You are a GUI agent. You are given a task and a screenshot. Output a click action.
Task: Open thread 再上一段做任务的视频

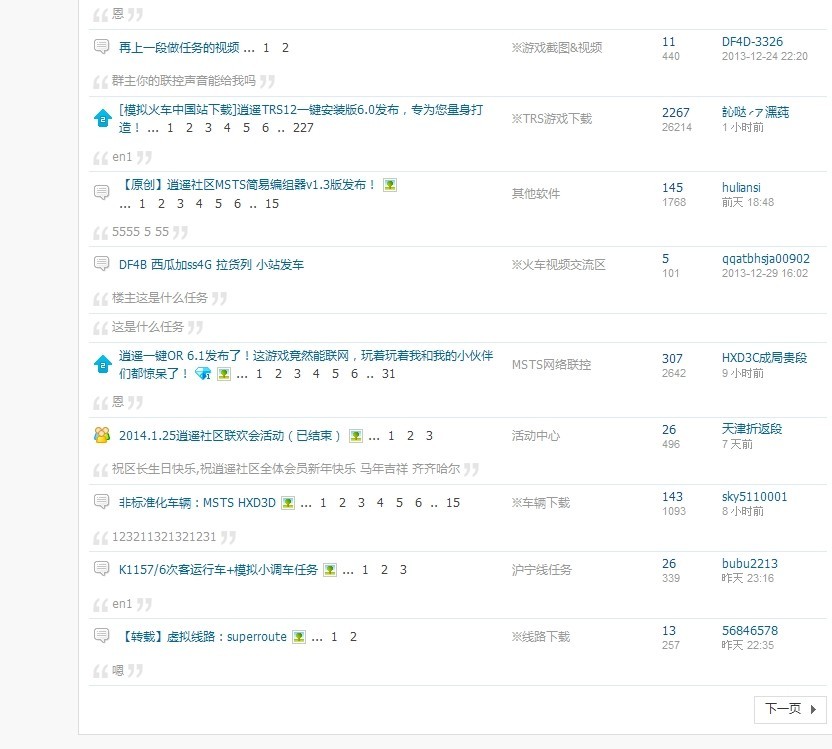178,47
